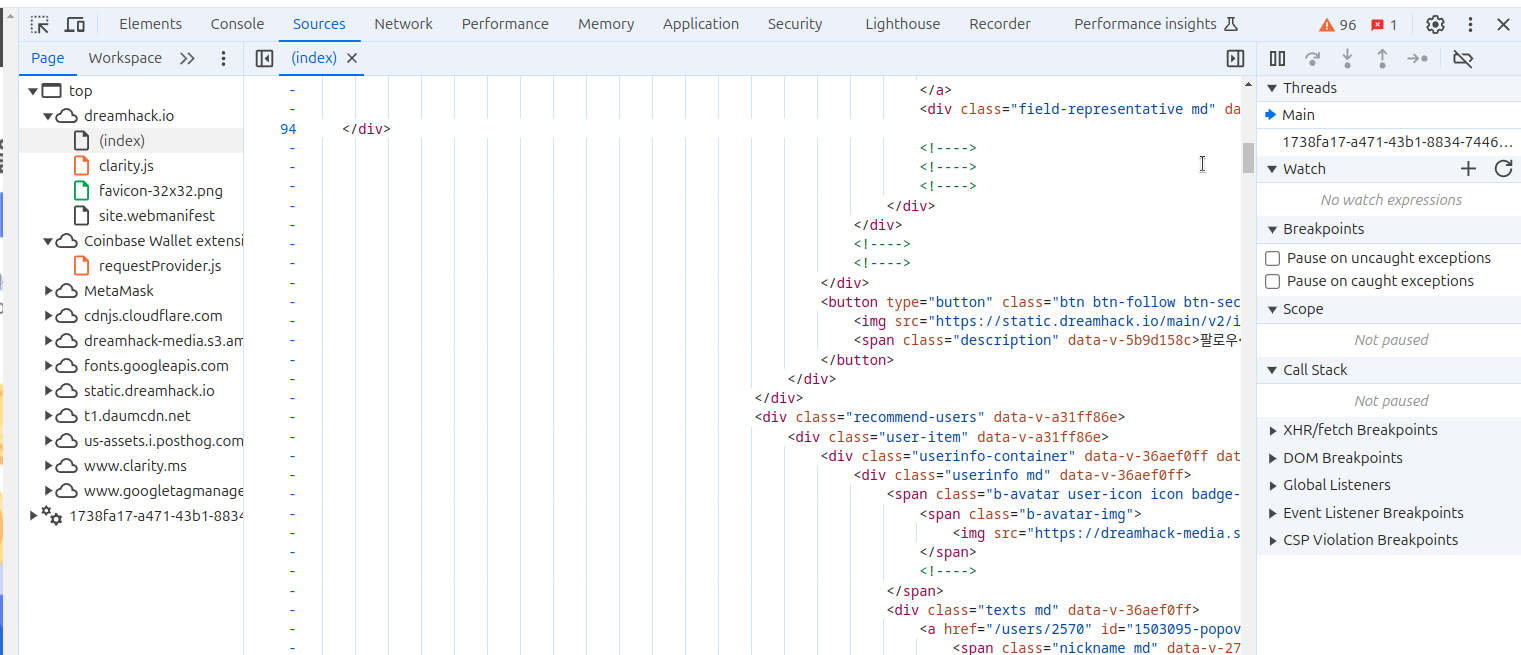This screenshot has width=1521, height=655.
Task: Toggle the device toolbar icon
Action: 75,24
